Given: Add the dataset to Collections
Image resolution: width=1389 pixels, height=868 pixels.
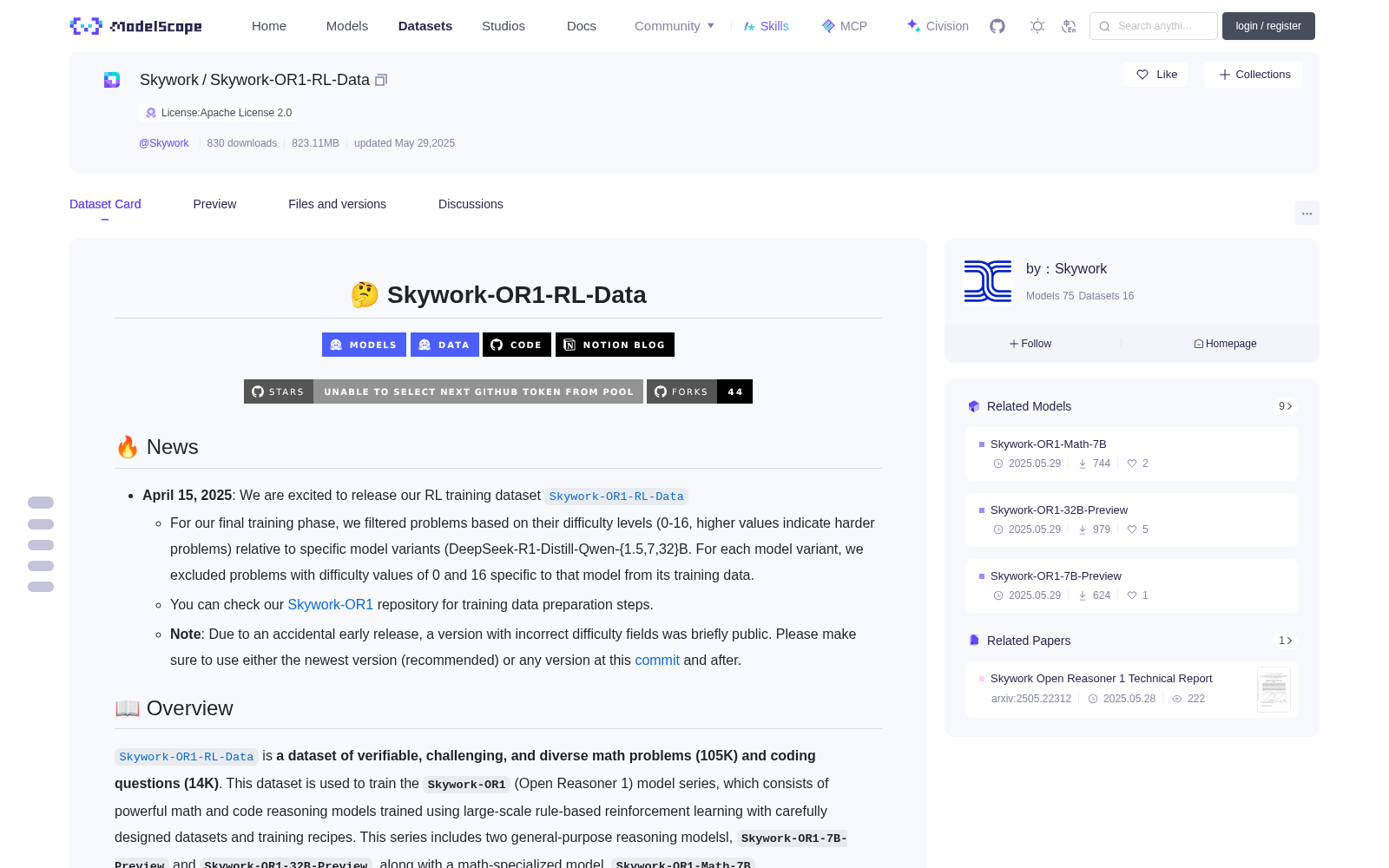Looking at the screenshot, I should 1254,75.
